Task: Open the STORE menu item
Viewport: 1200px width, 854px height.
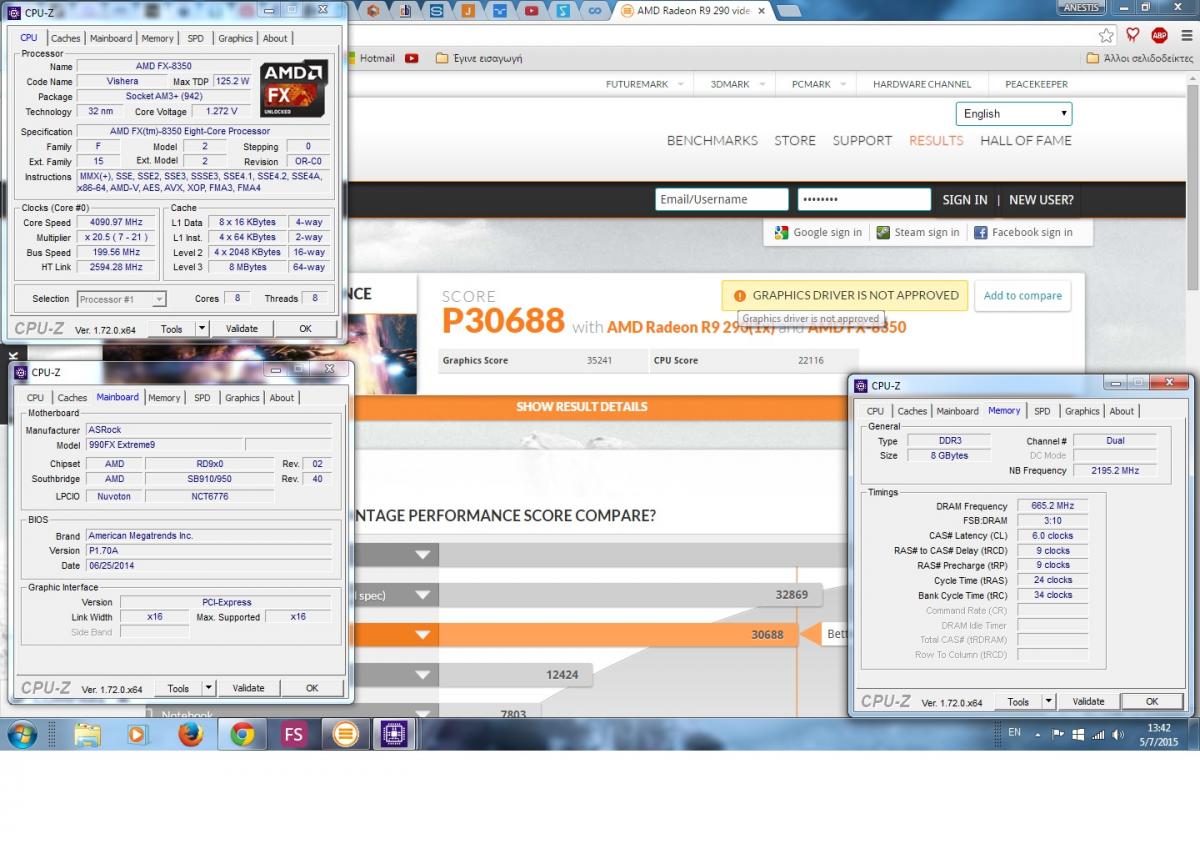Action: [x=795, y=141]
